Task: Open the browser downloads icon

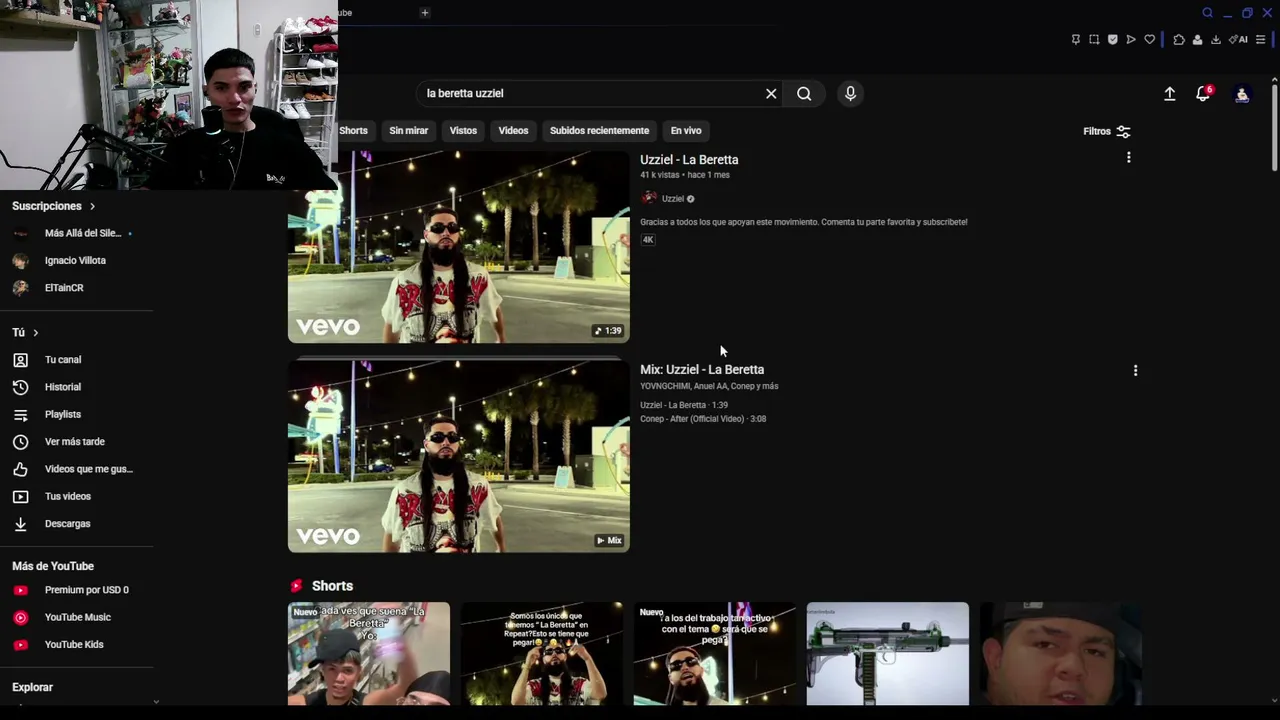Action: [1216, 40]
